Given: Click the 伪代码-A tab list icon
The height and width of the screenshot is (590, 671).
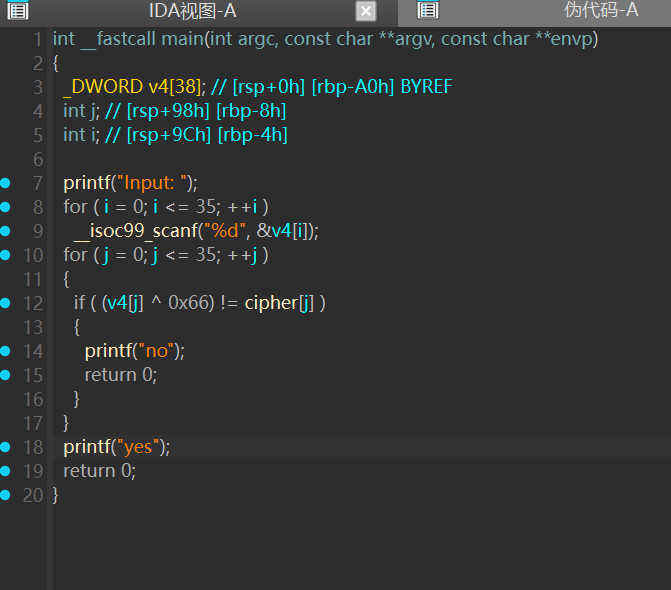Looking at the screenshot, I should tap(428, 10).
